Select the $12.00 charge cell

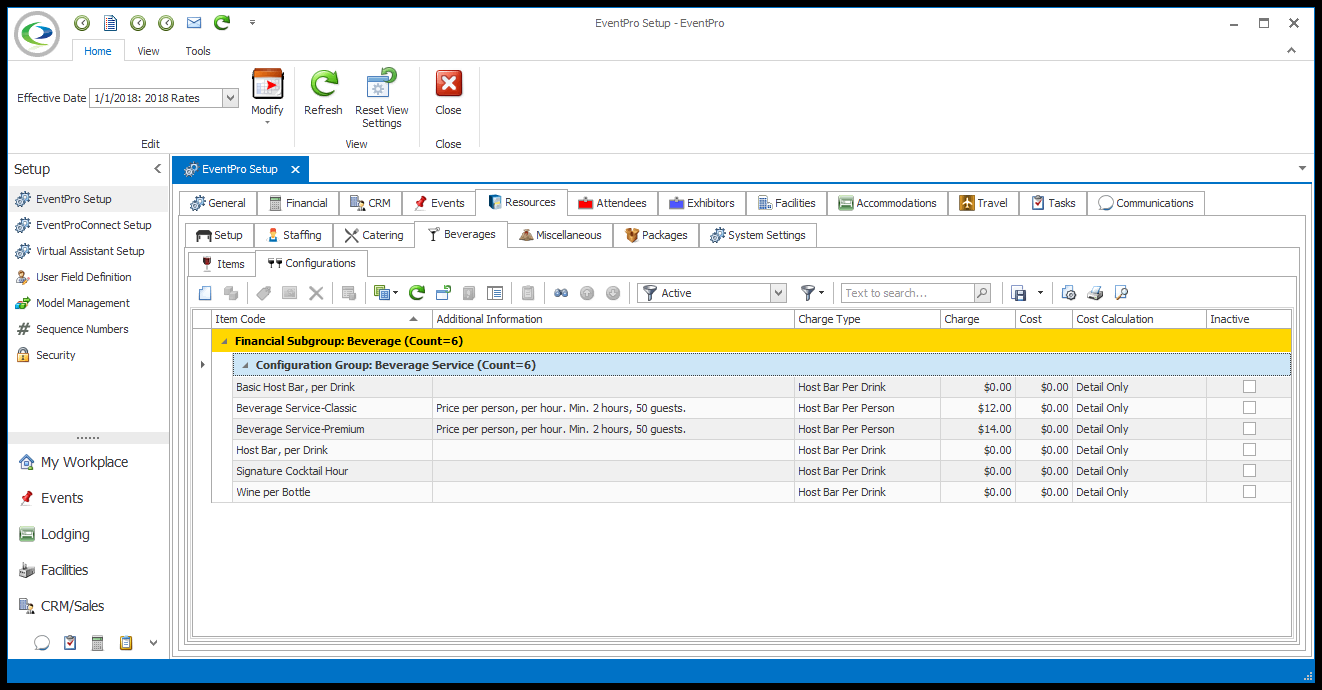(x=977, y=408)
